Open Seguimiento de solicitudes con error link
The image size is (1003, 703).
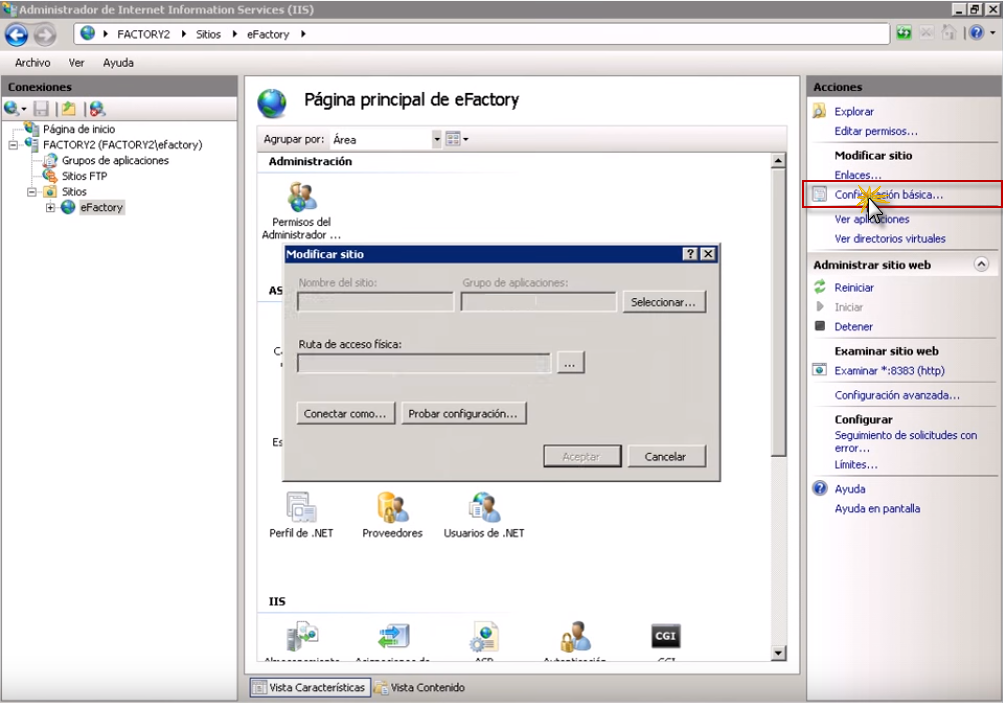(x=906, y=441)
